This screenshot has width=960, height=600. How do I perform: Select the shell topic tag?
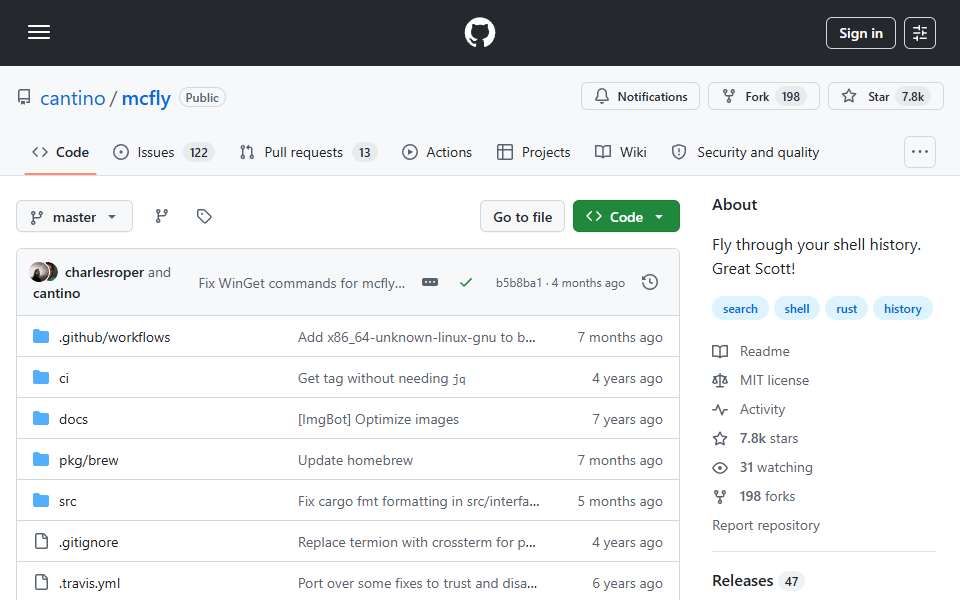(797, 309)
